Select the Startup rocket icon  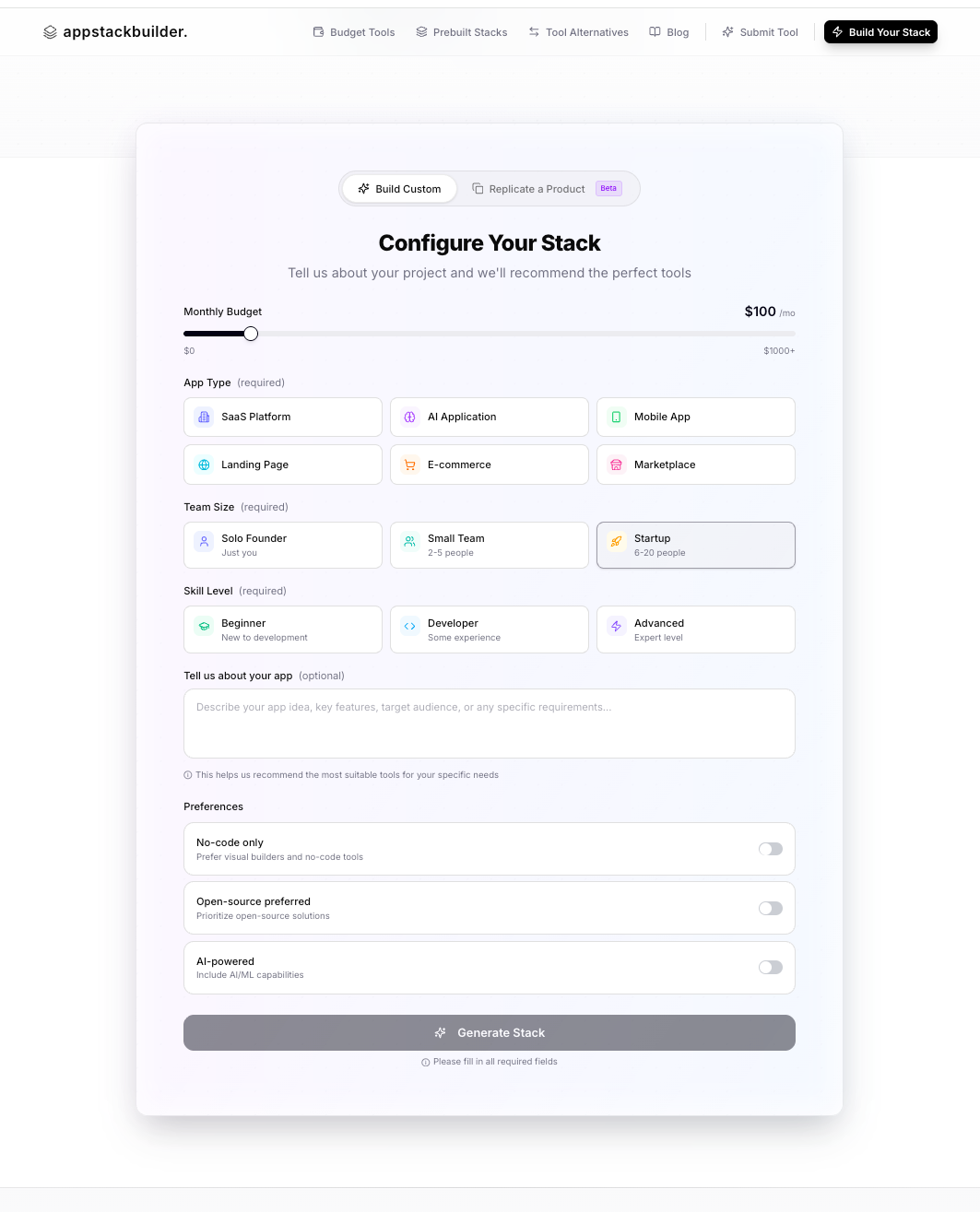click(616, 542)
